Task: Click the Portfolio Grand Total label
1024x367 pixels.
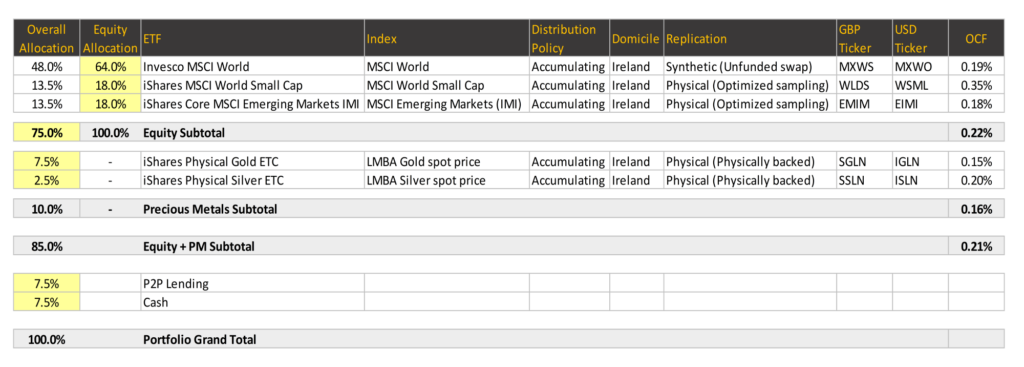Action: pos(199,340)
